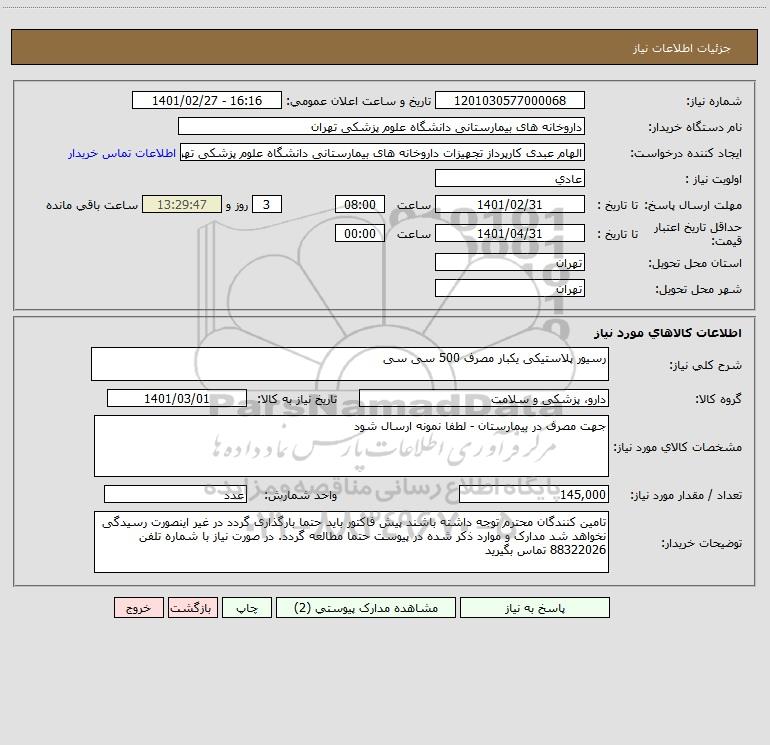Click quantity field 145,000
This screenshot has width=770, height=745.
coord(534,494)
